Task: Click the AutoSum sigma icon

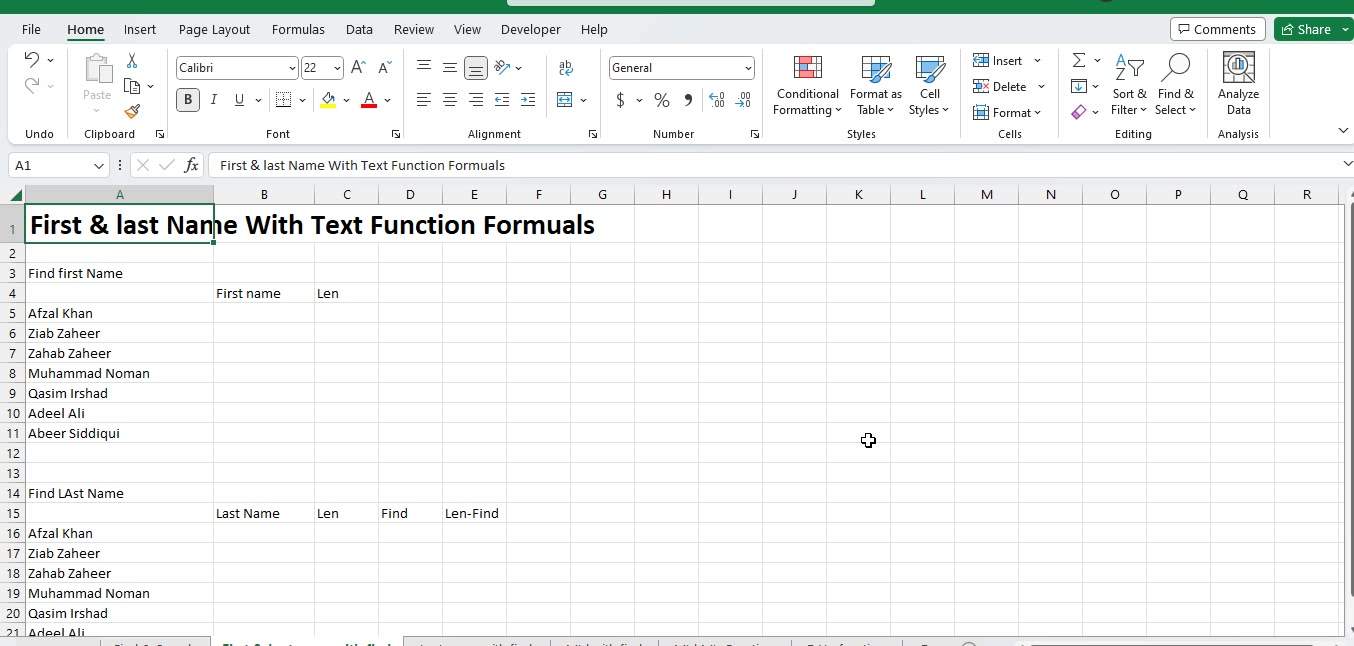Action: tap(1079, 61)
